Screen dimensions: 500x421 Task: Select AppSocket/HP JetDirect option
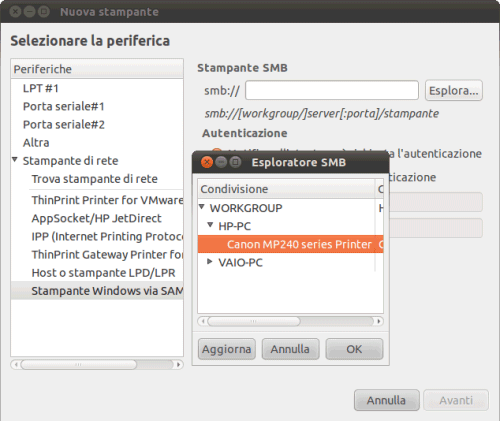pyautogui.click(x=96, y=218)
